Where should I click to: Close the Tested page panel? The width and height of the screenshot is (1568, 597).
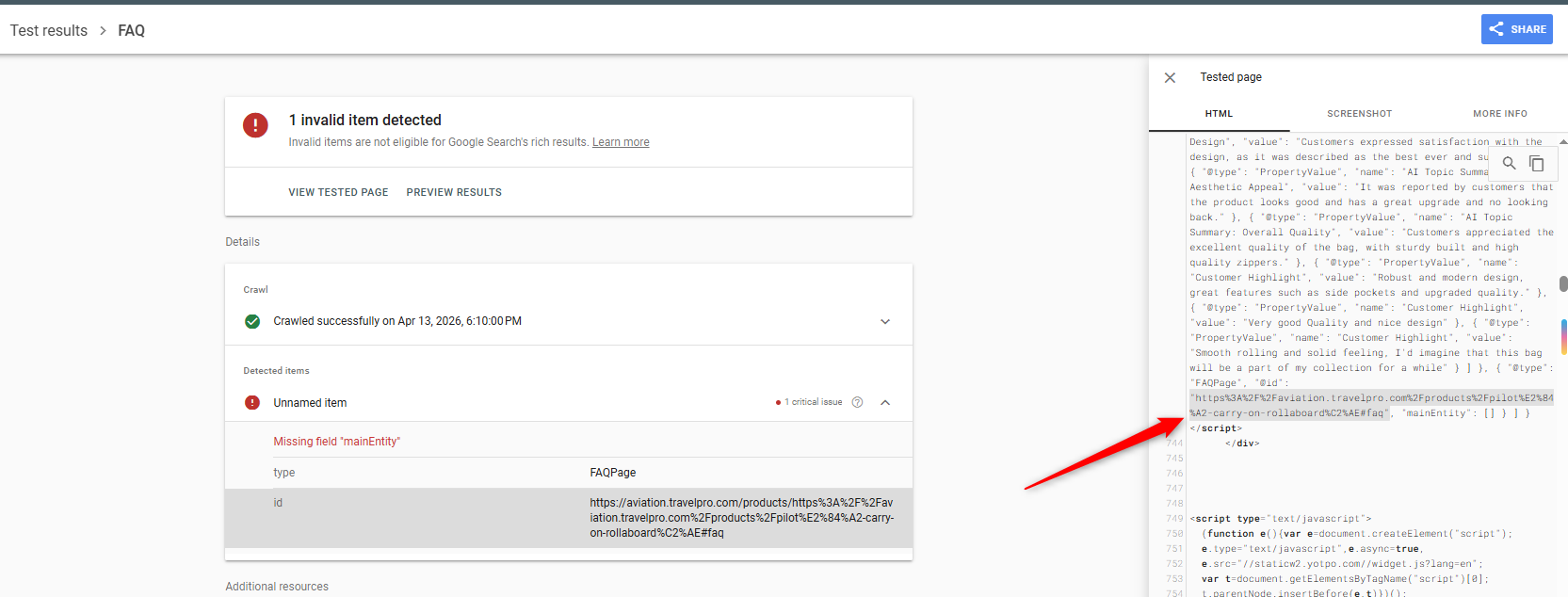pos(1170,77)
